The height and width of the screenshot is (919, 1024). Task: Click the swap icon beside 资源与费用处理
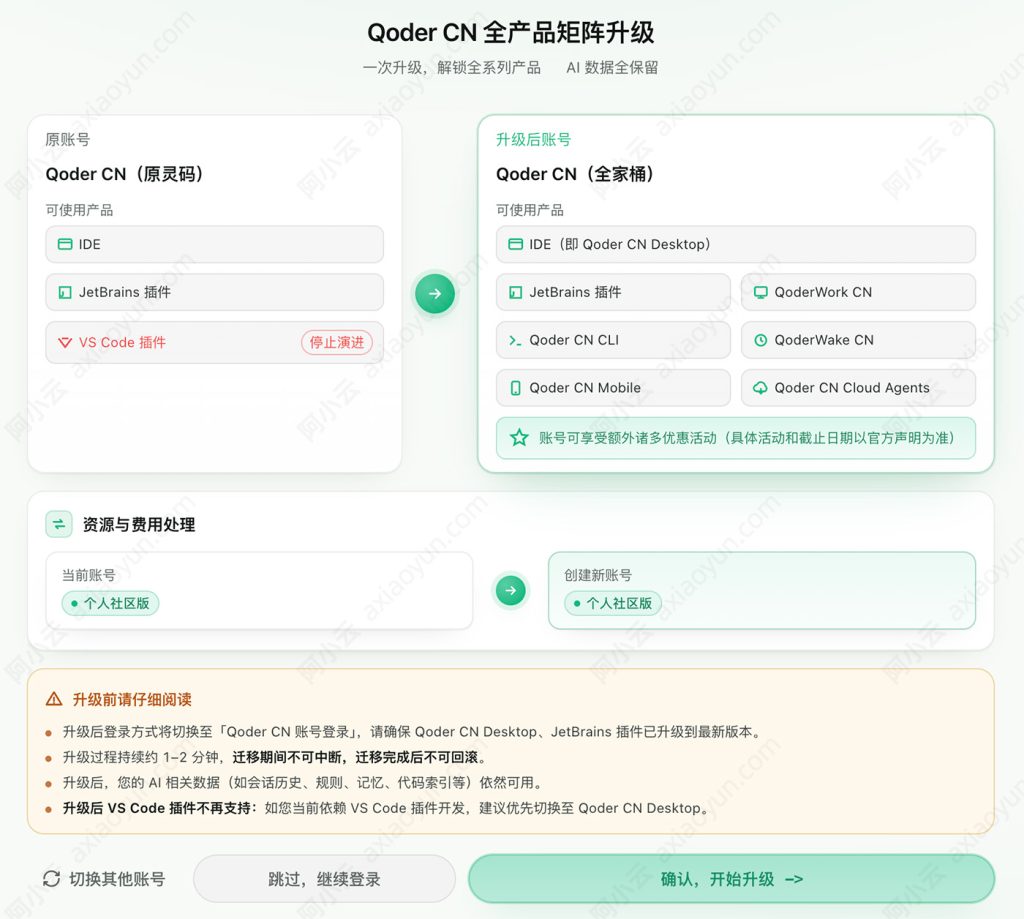pos(59,524)
